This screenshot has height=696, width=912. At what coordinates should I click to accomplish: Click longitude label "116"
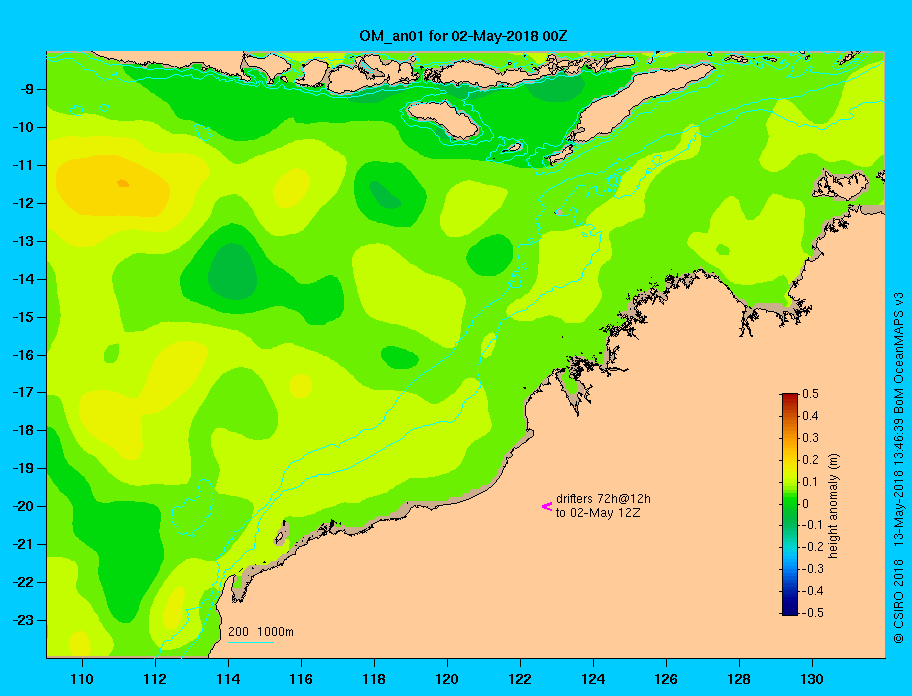pos(301,679)
